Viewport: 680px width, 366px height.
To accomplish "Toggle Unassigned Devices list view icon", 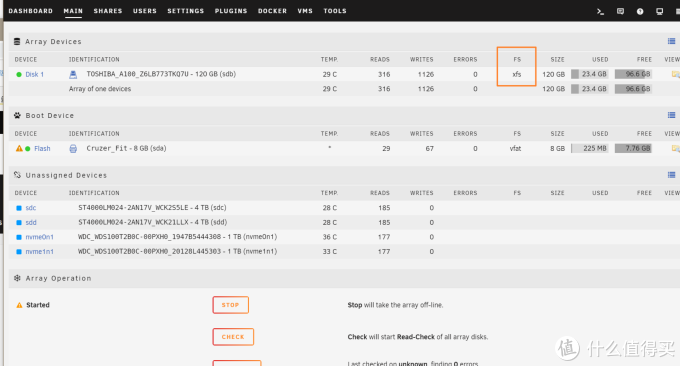I will (671, 175).
